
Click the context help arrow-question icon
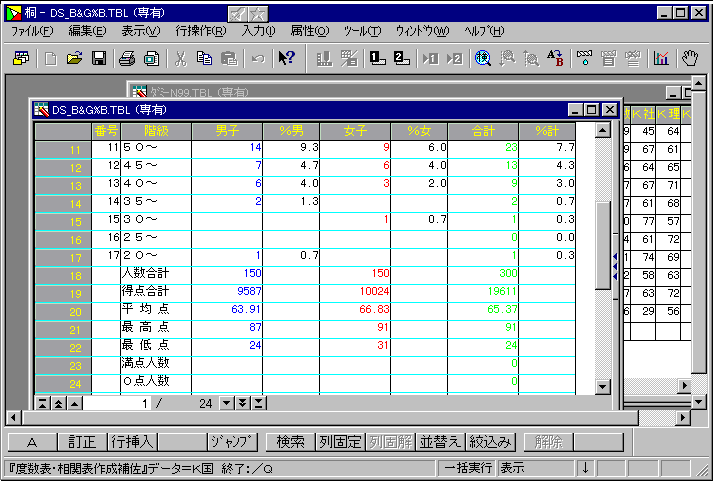point(286,59)
